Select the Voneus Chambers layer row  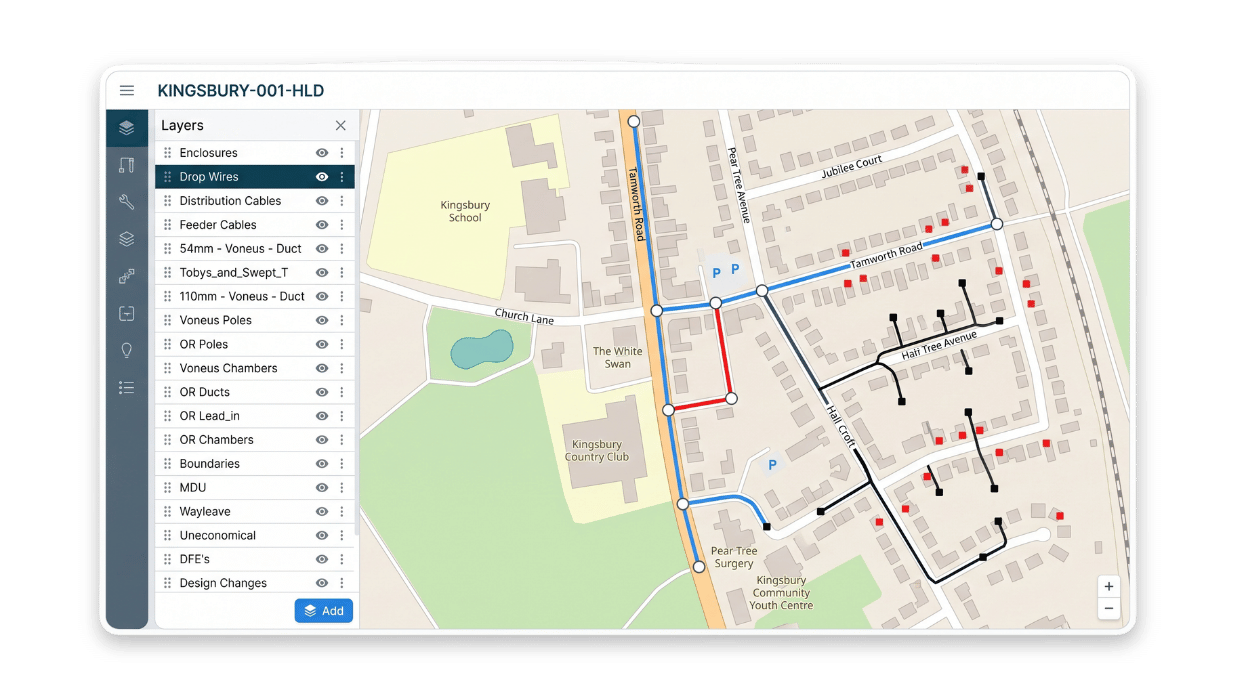click(x=255, y=368)
